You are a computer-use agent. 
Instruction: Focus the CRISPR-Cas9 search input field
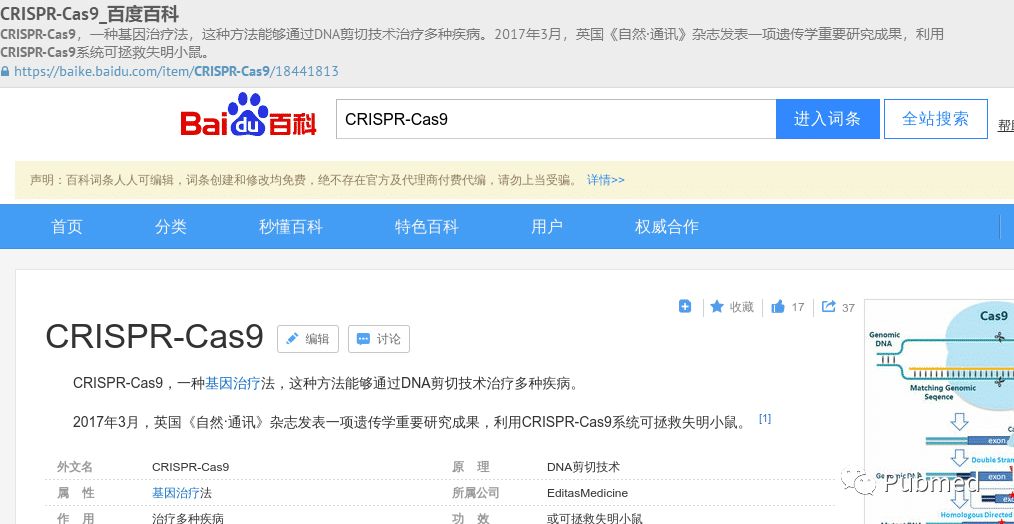click(x=556, y=118)
